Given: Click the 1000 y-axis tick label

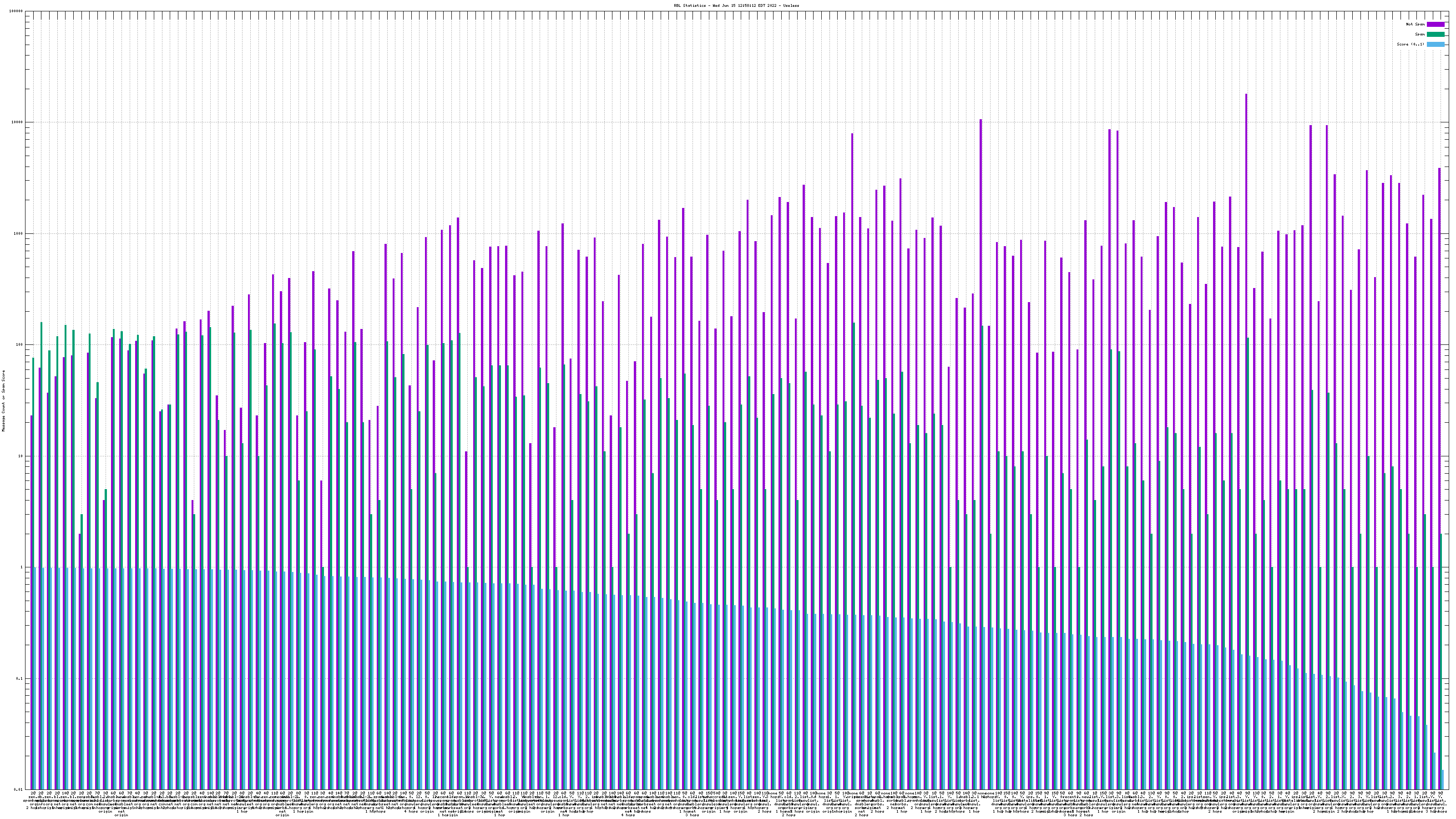Looking at the screenshot, I should (19, 234).
